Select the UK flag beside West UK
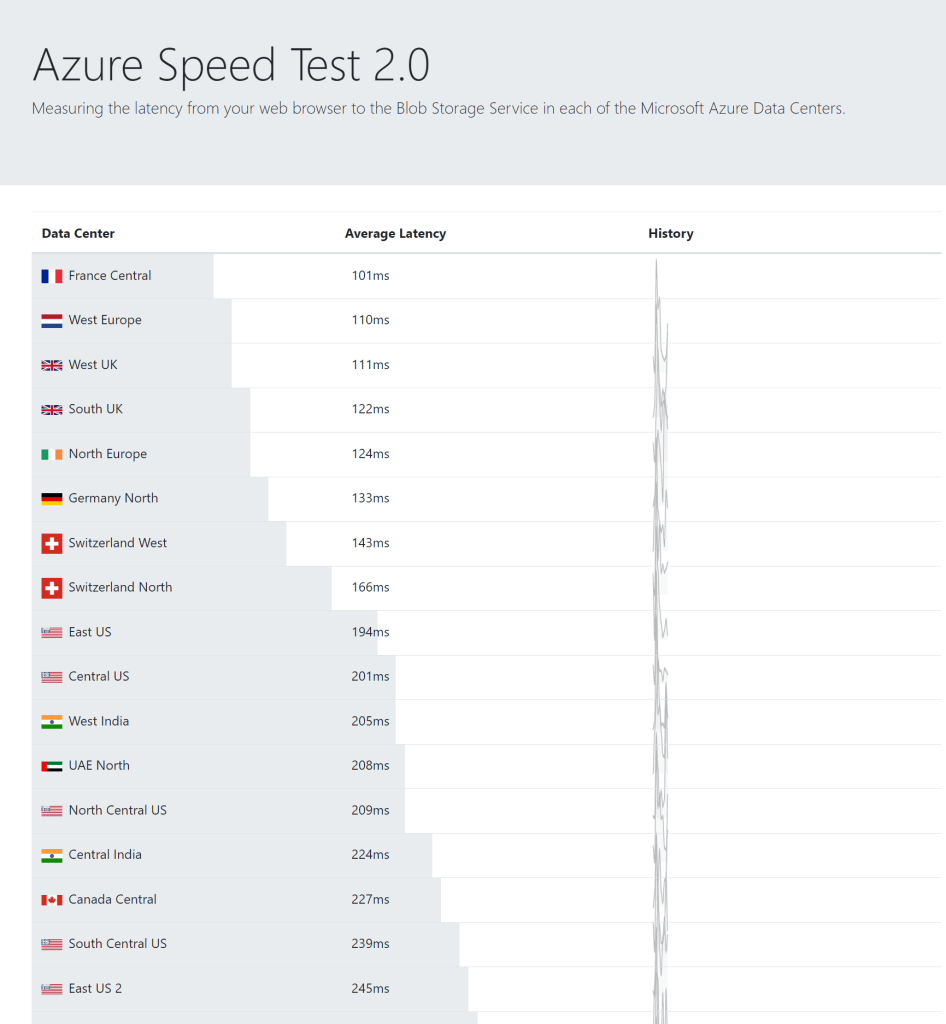This screenshot has height=1024, width=946. point(51,365)
